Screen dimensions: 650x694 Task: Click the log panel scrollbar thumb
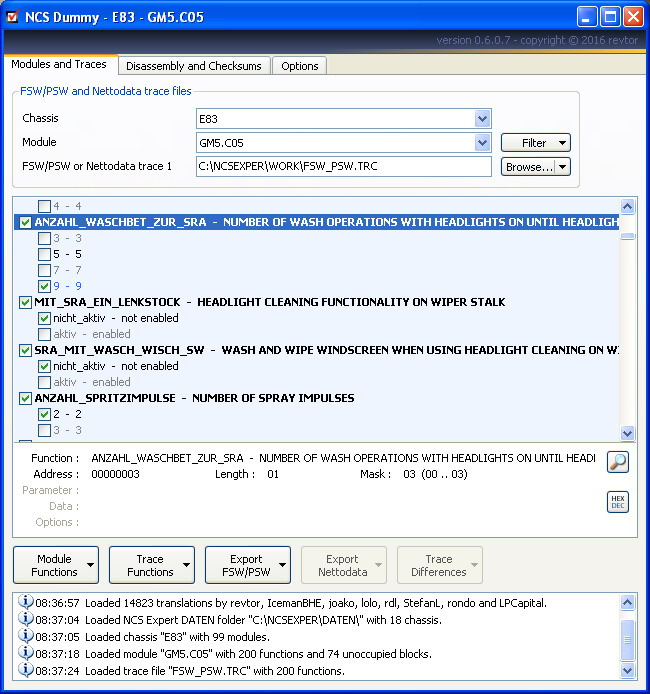(627, 640)
